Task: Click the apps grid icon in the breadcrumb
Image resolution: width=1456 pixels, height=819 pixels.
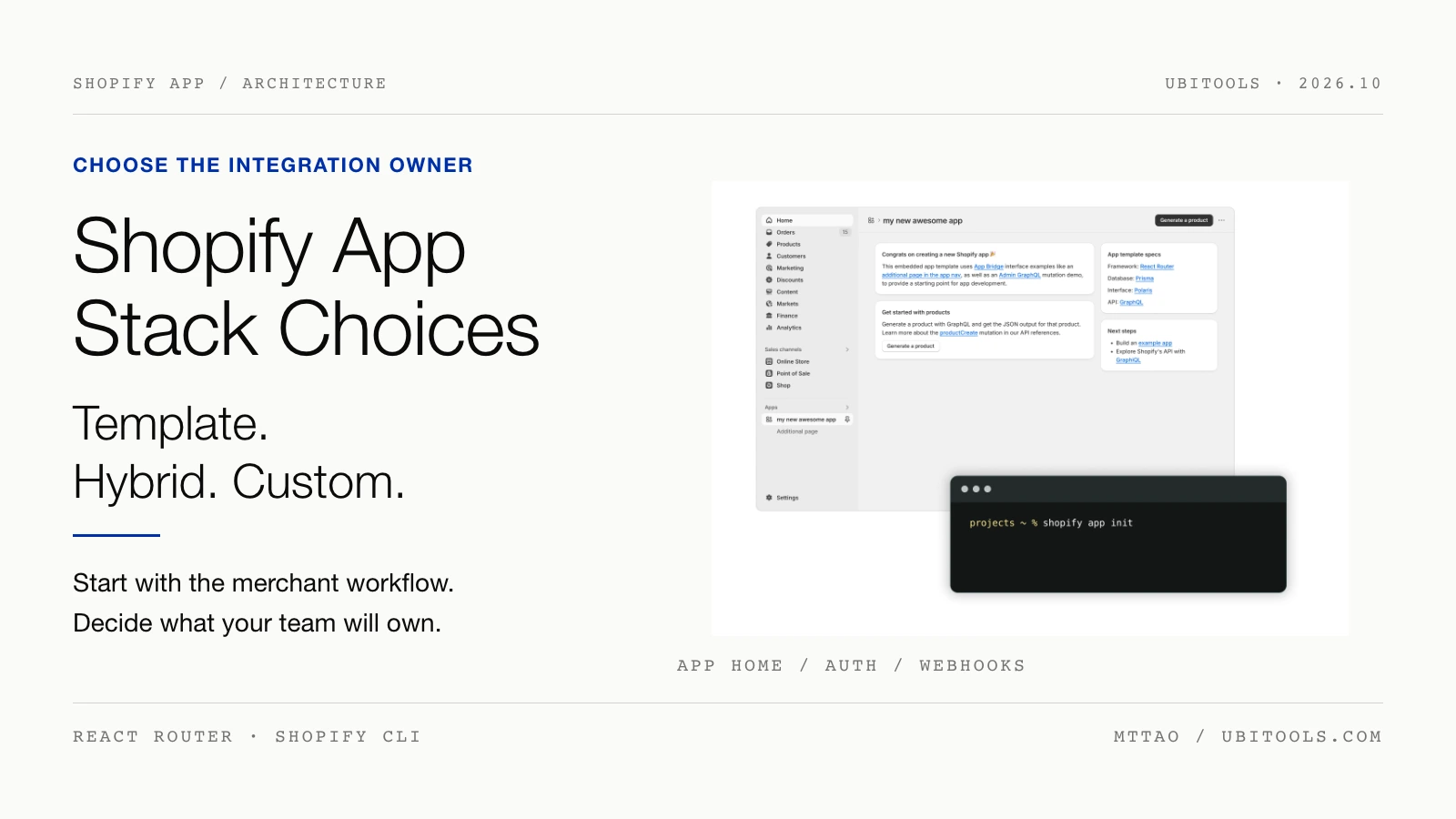Action: click(x=871, y=220)
